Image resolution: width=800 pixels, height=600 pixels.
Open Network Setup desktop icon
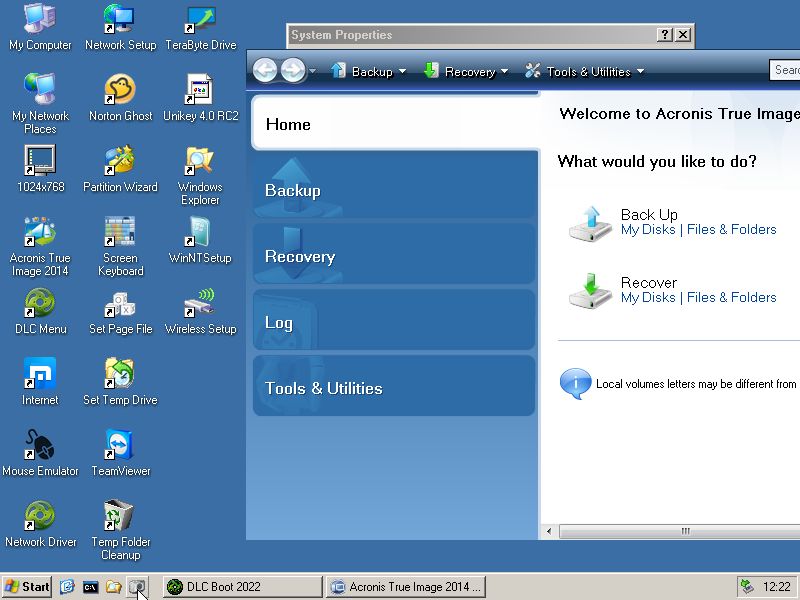point(120,27)
